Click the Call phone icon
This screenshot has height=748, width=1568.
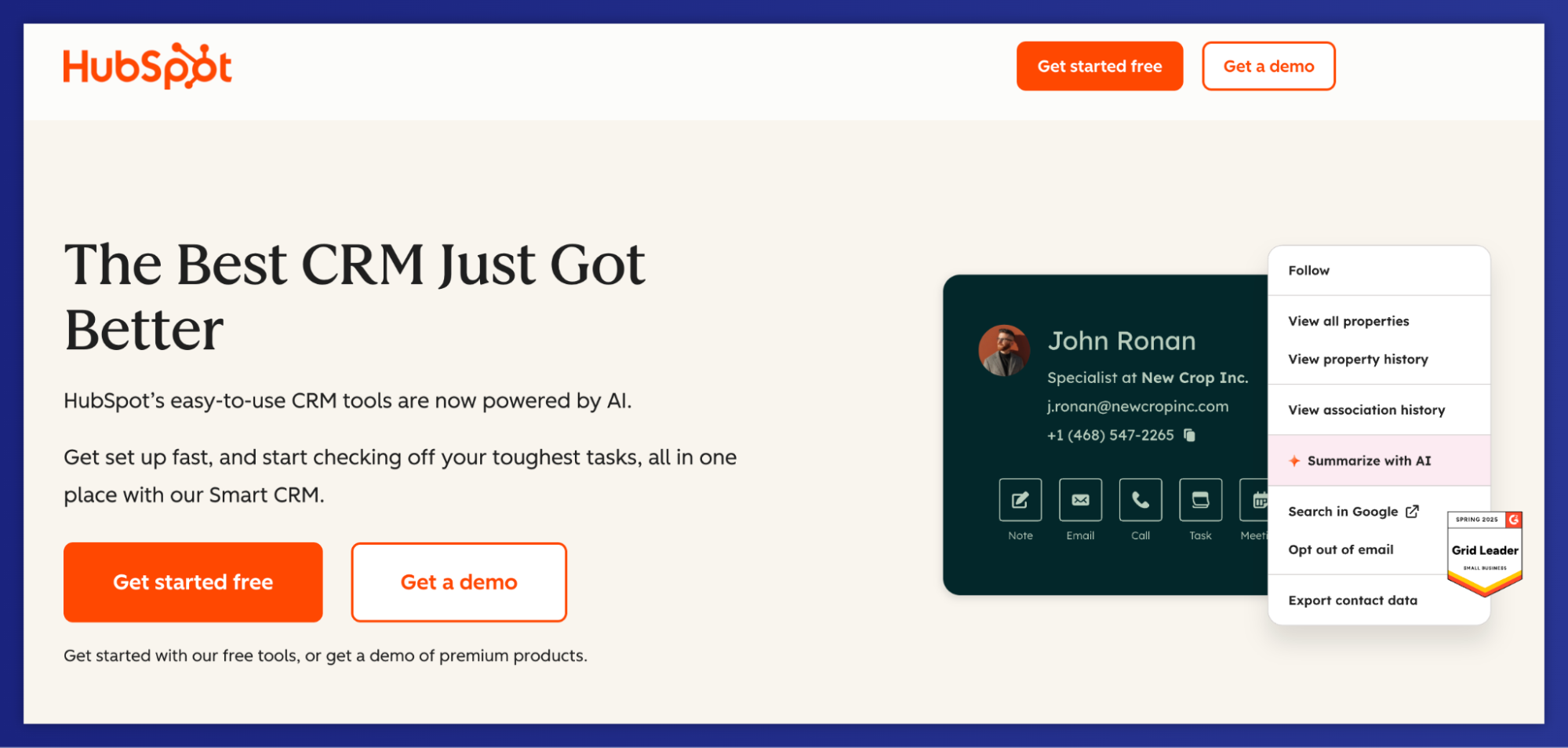pos(1140,499)
